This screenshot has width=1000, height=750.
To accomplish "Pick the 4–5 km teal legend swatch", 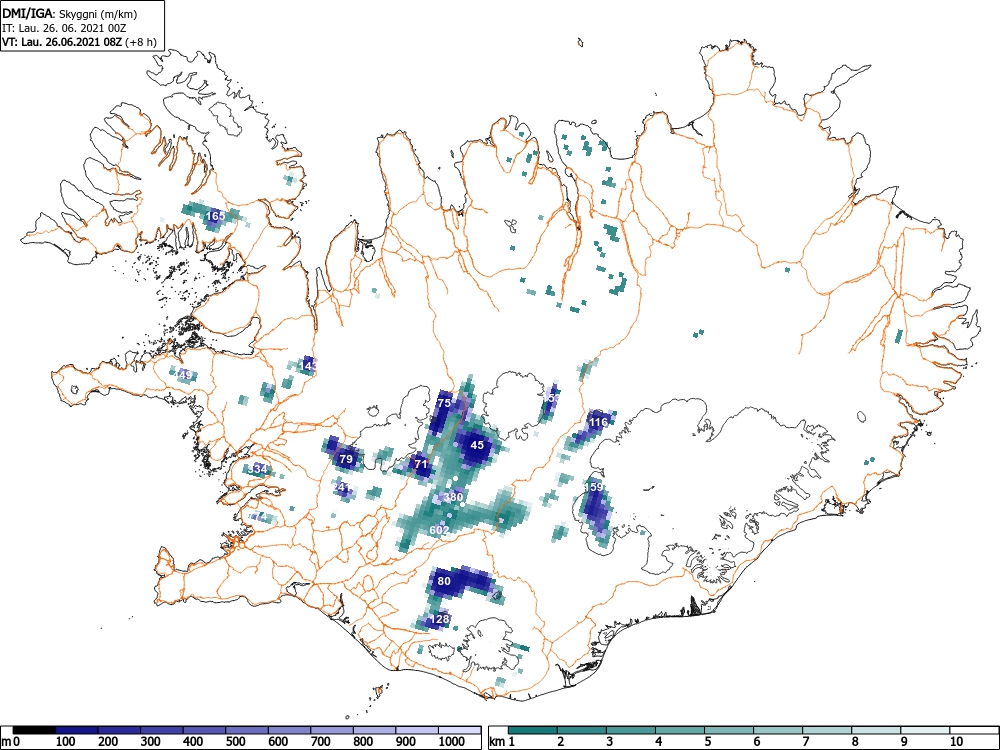I will point(680,730).
